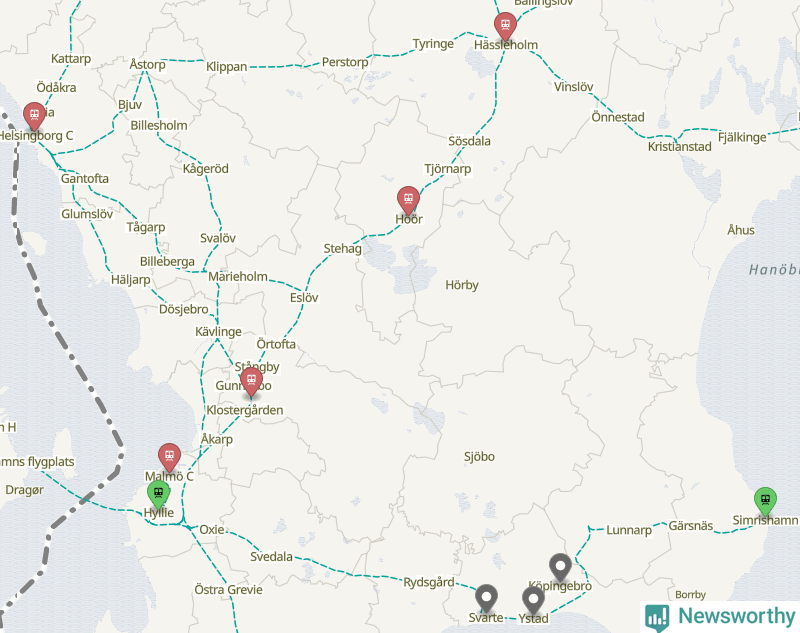Click the Sjöbo place name

tap(479, 457)
